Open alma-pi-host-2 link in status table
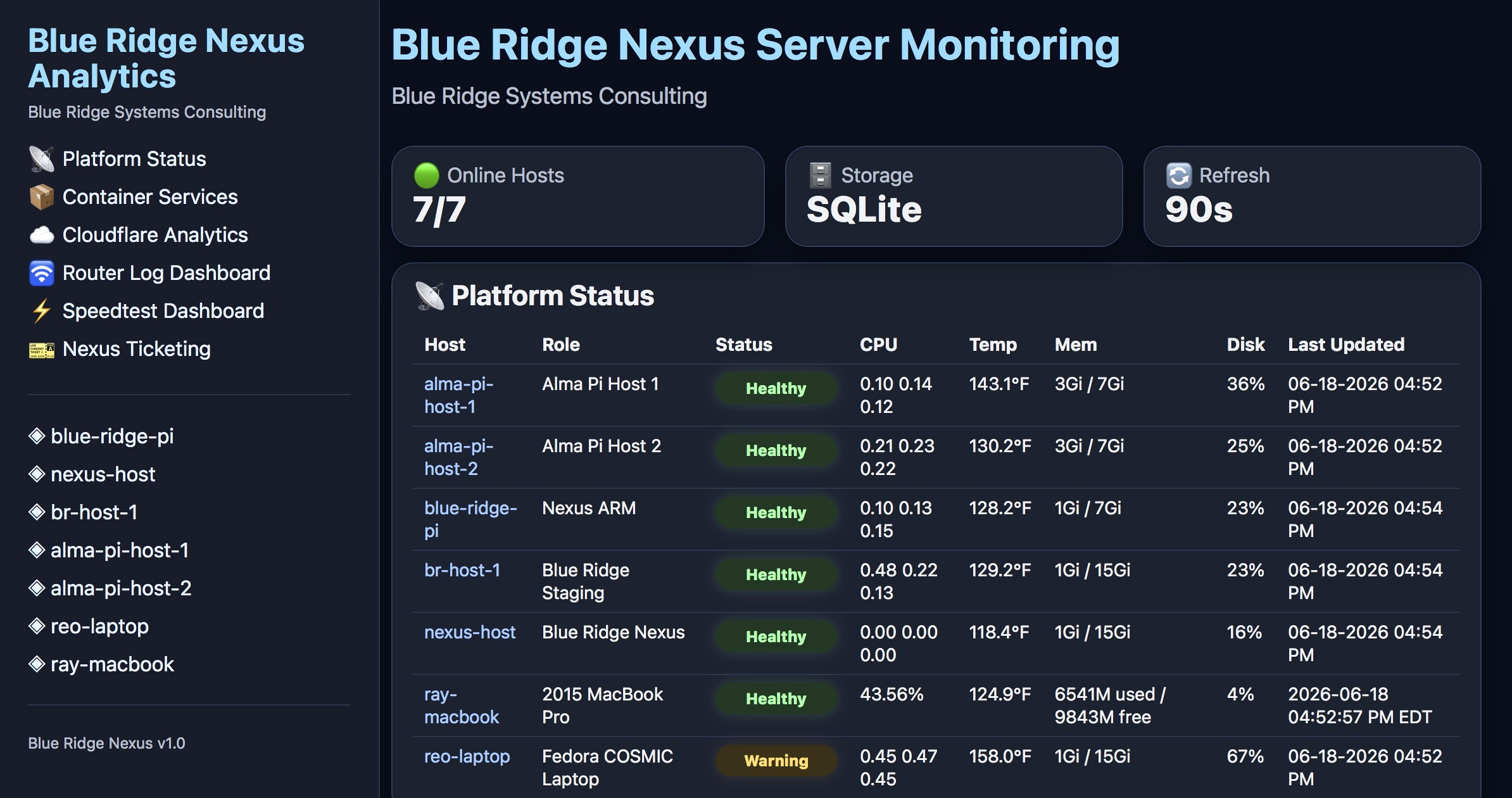 (459, 457)
